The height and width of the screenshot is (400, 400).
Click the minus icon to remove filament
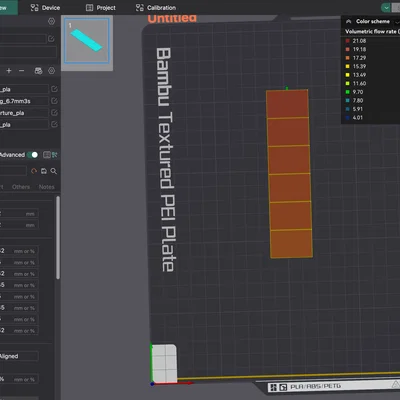21,71
